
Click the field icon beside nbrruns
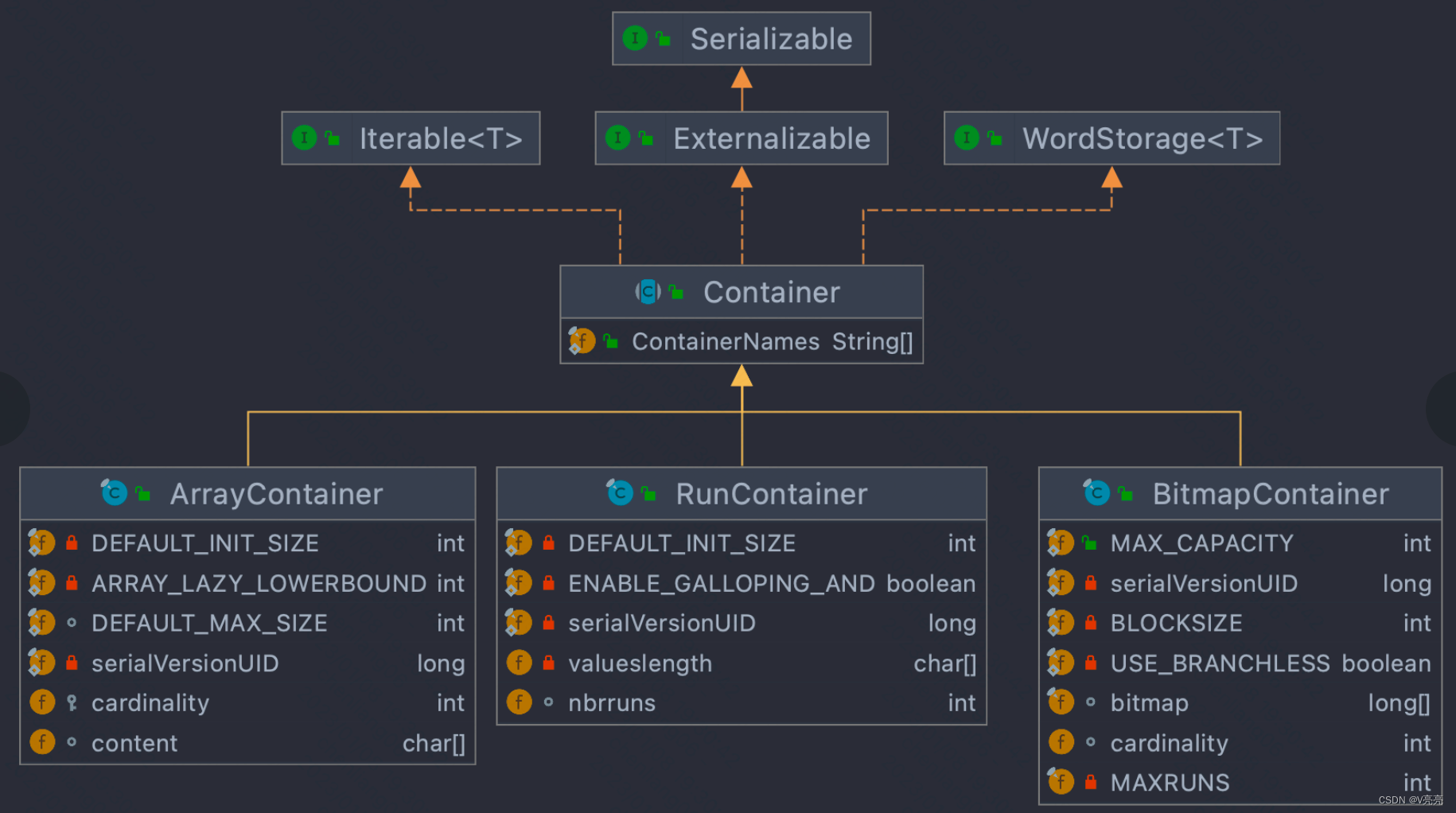tap(518, 702)
